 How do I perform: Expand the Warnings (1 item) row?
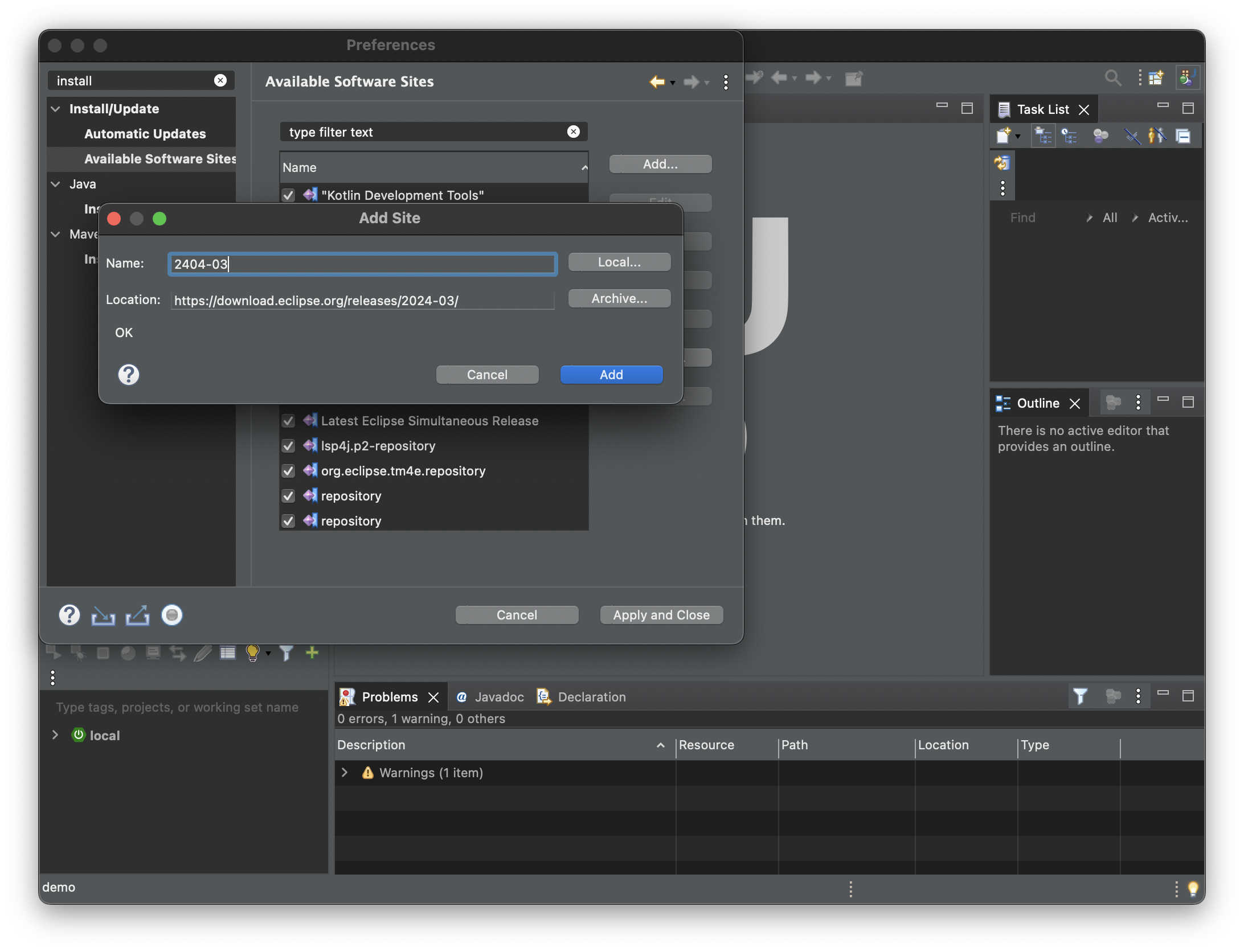[x=344, y=772]
